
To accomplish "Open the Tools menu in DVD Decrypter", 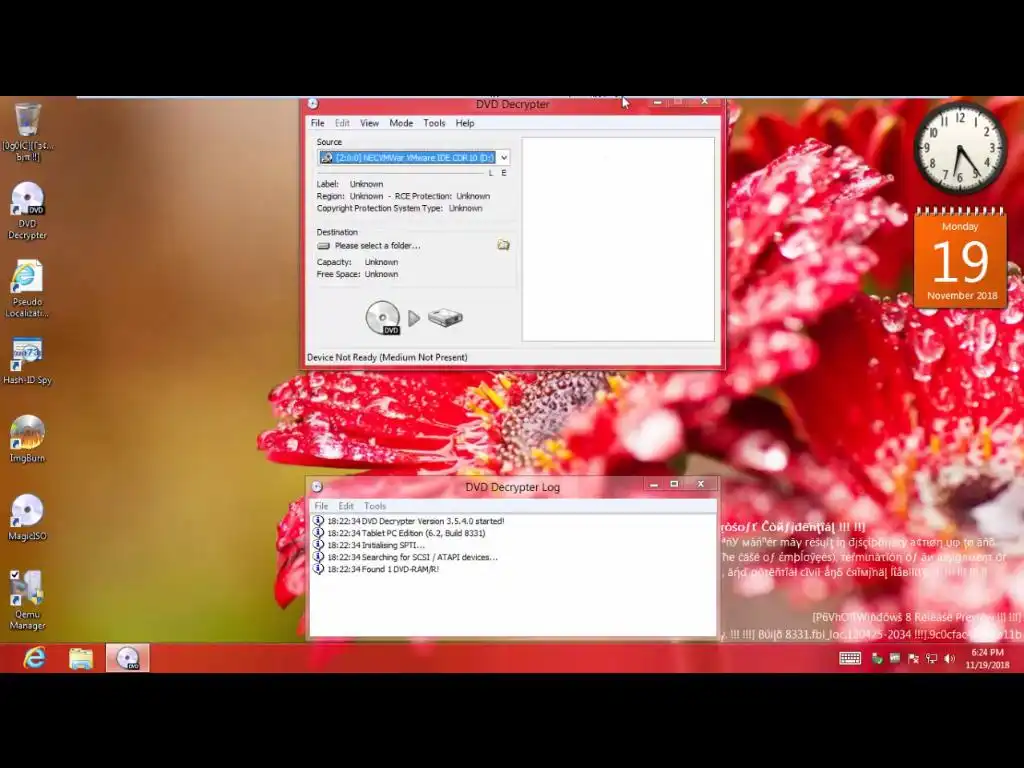I will click(x=434, y=123).
